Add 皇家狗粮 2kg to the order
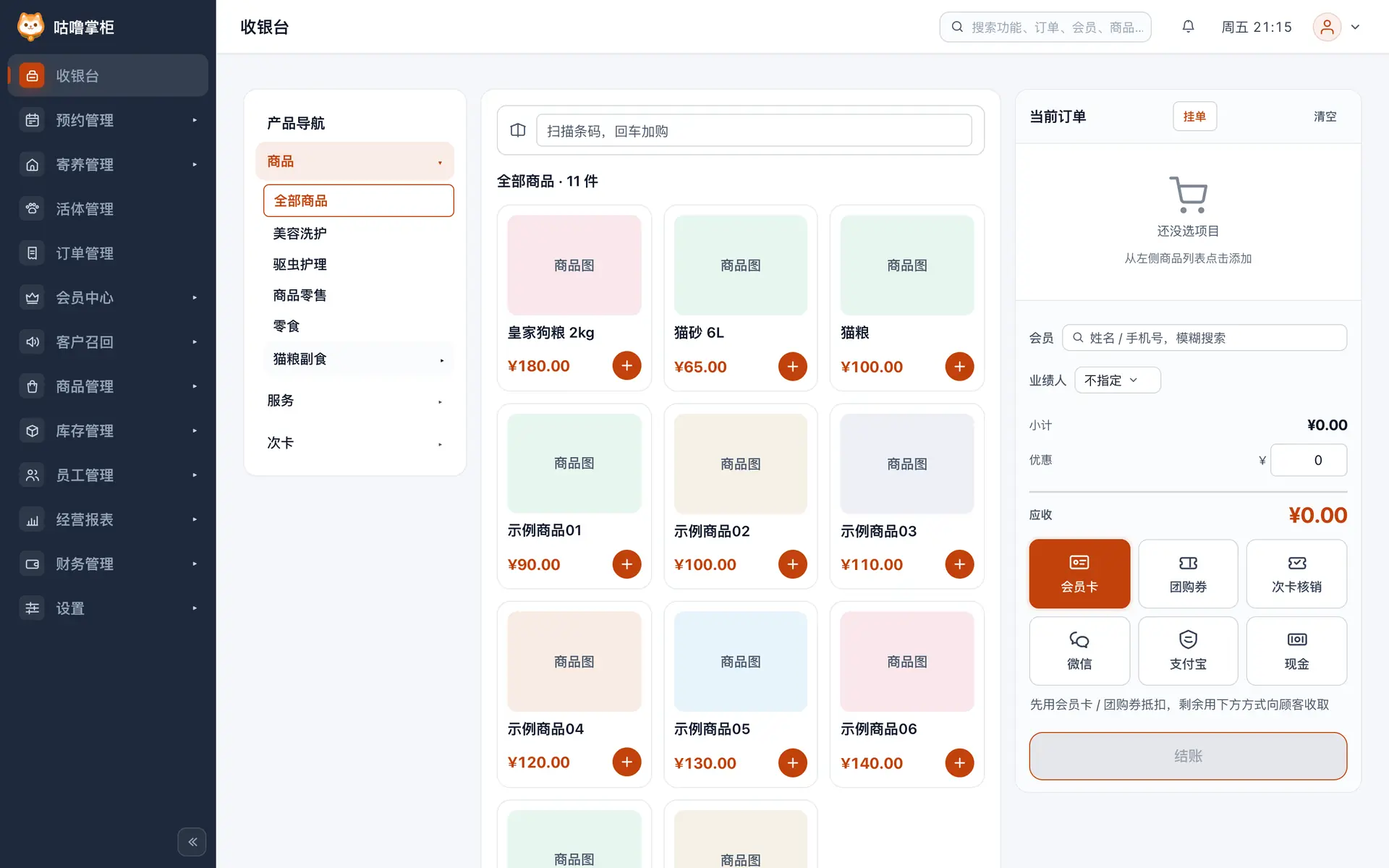The width and height of the screenshot is (1389, 868). (626, 366)
